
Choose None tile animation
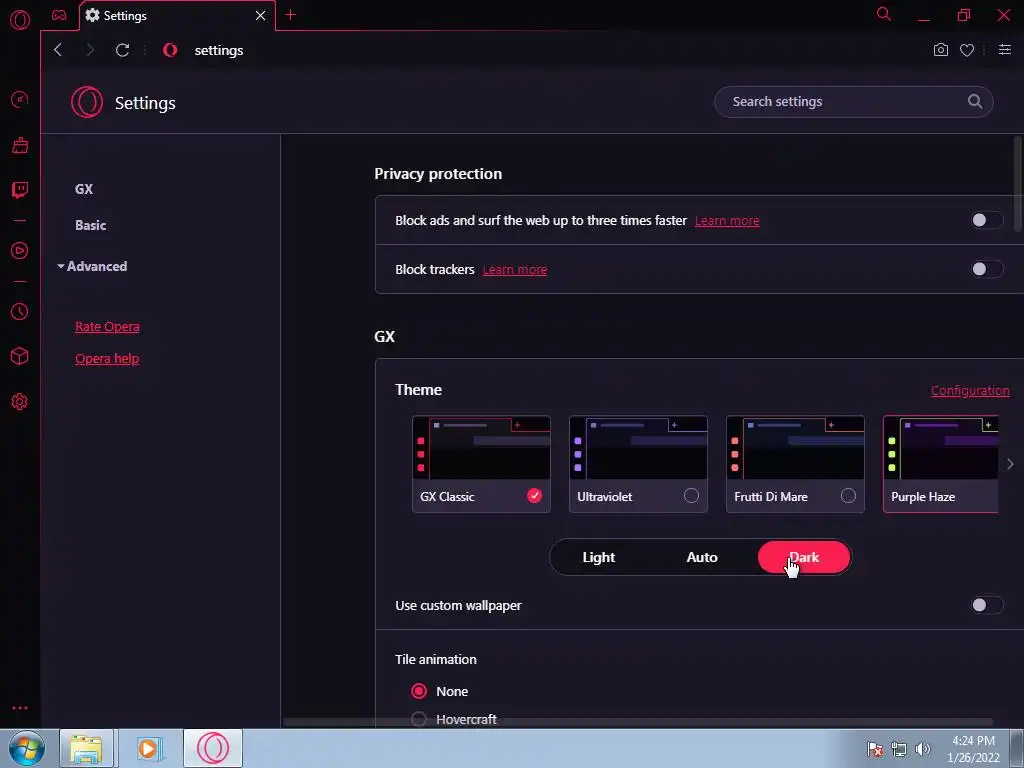coord(419,691)
